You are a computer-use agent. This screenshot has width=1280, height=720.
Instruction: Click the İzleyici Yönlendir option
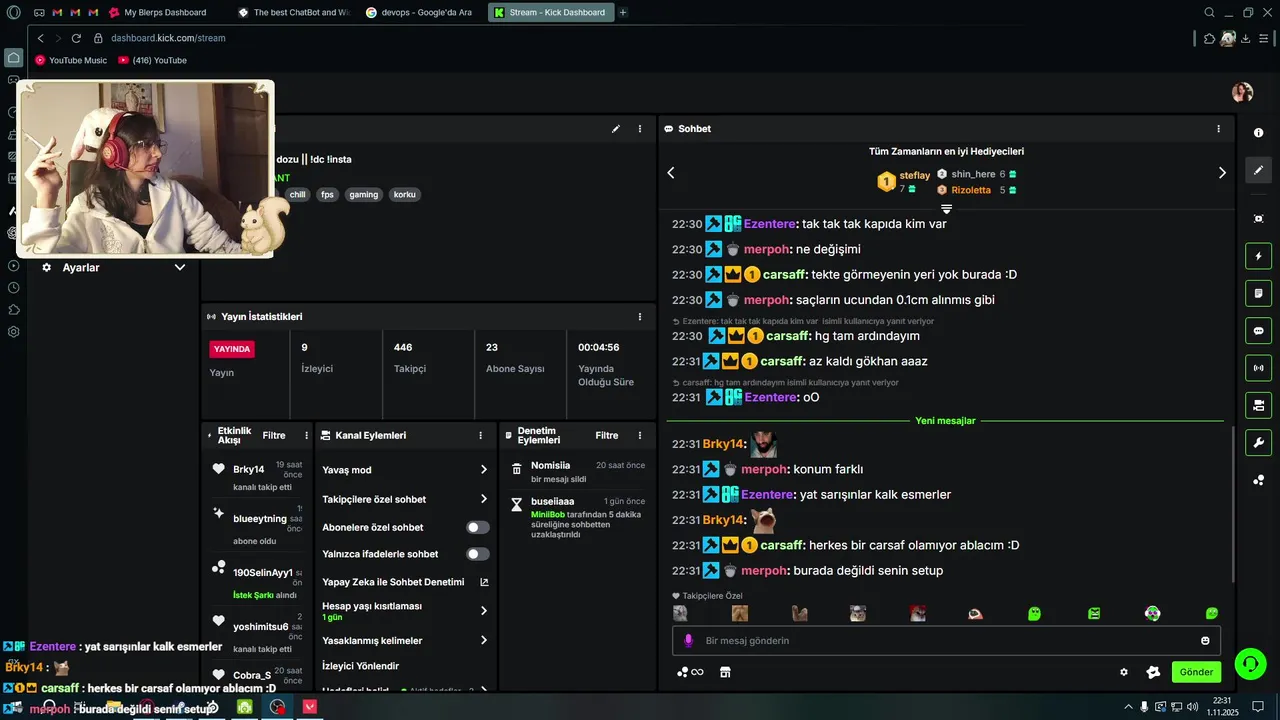click(361, 666)
